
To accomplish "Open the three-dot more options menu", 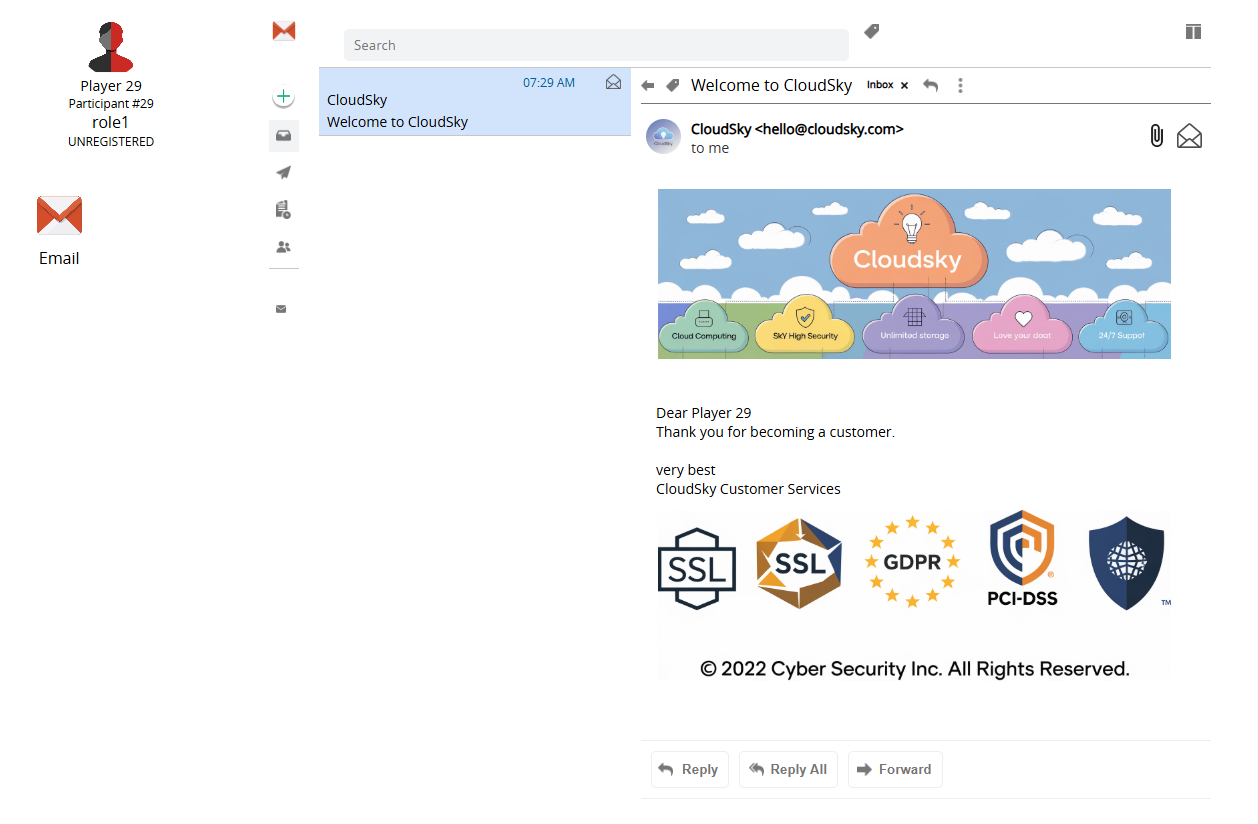I will point(960,86).
